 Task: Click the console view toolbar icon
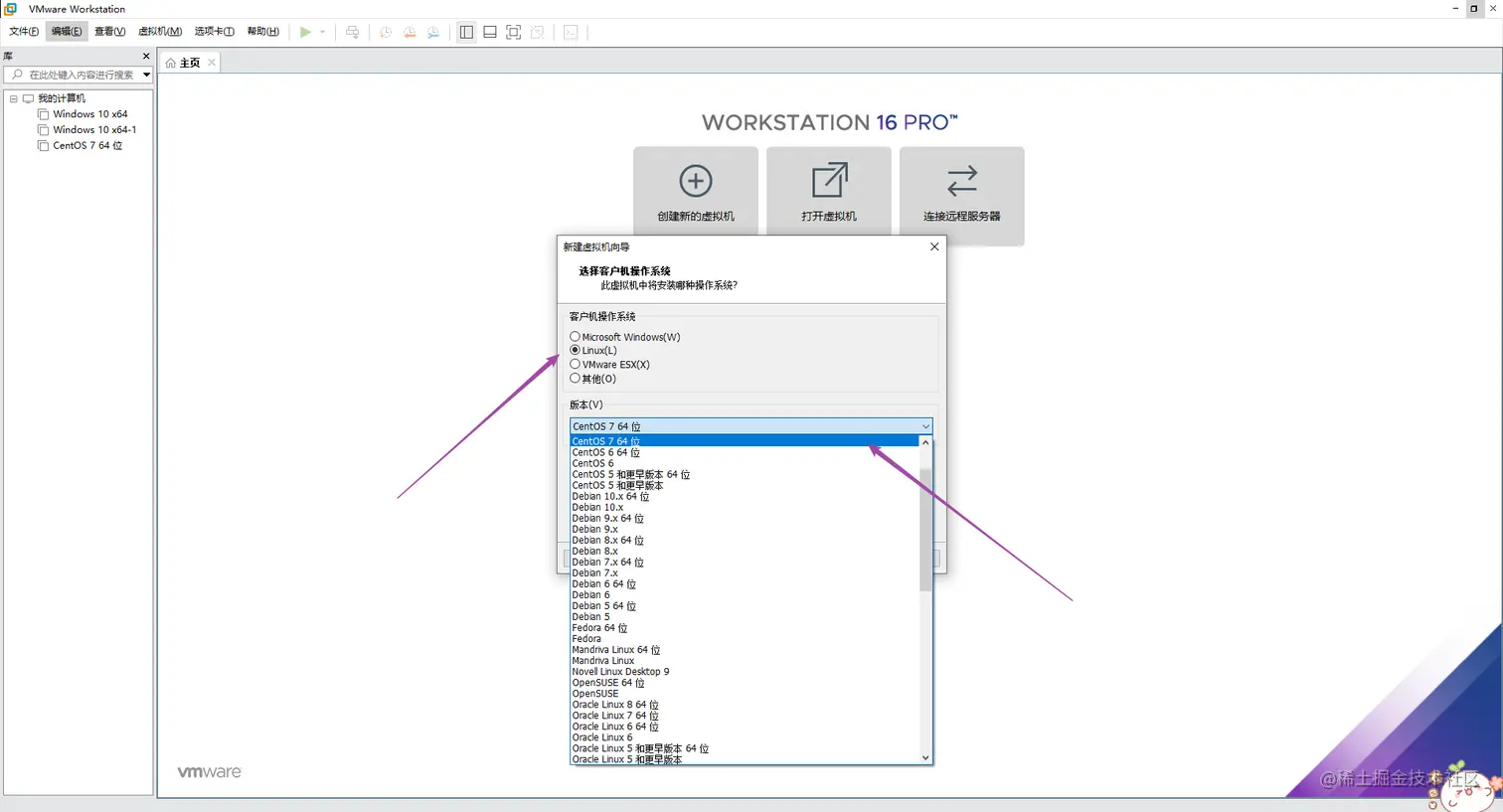571,32
